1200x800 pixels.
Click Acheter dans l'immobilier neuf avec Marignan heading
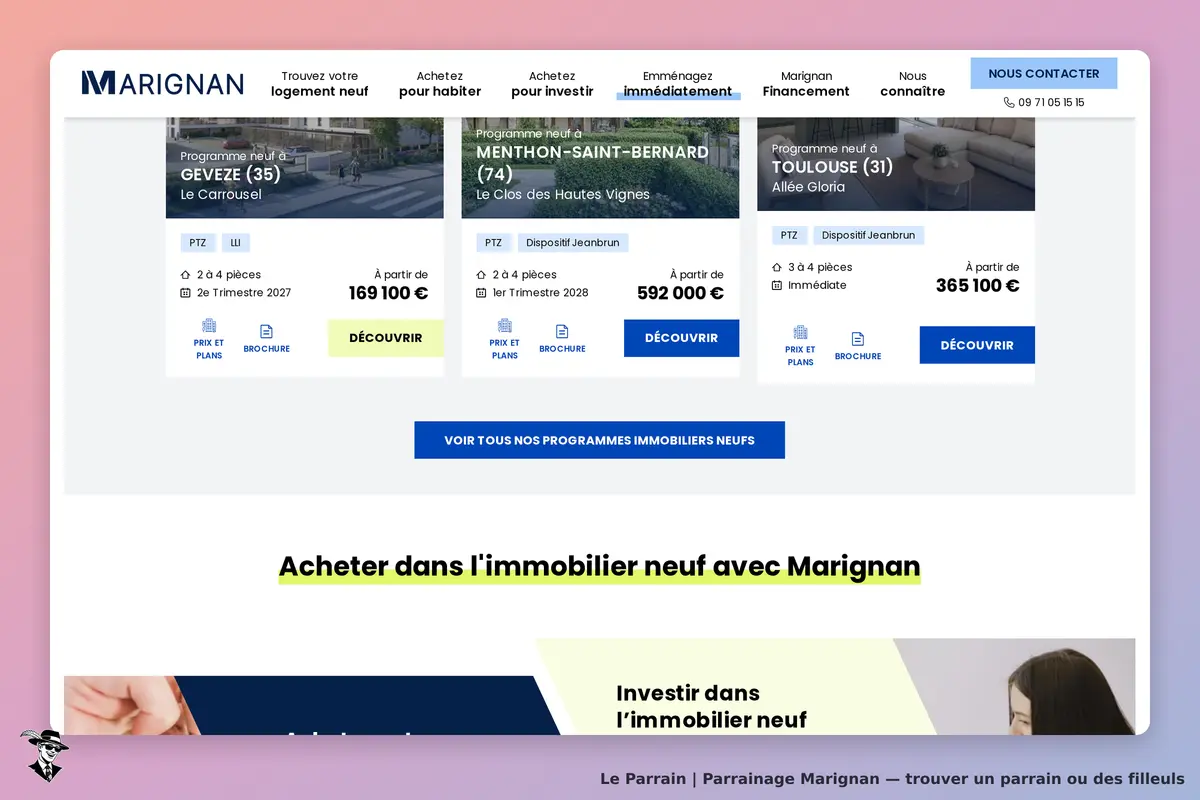[599, 566]
